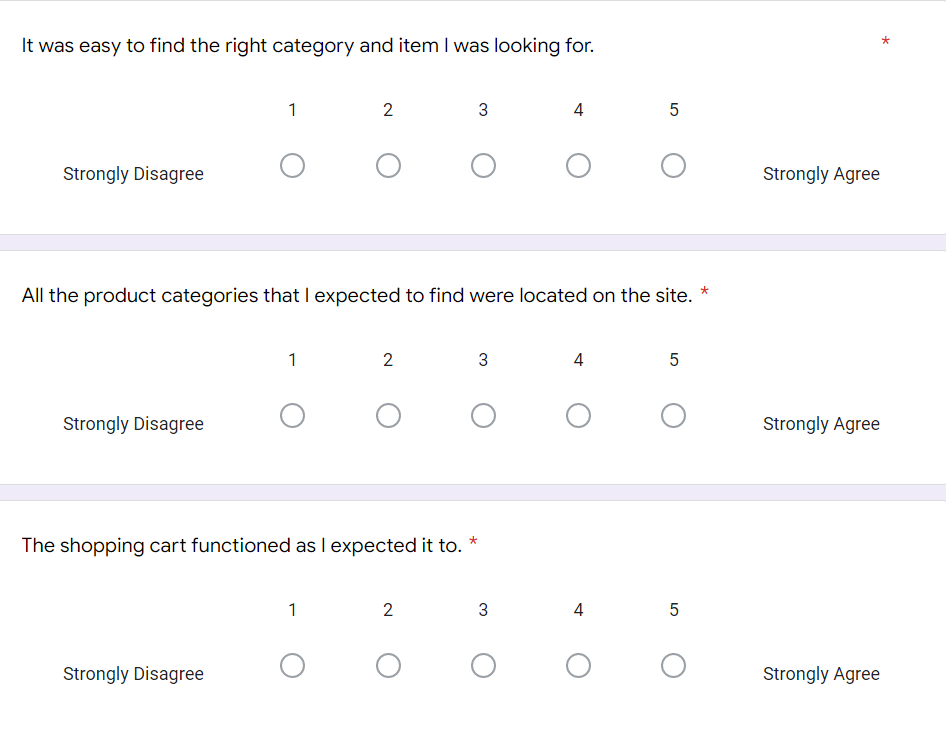Select rating 2 for easy to find category

(388, 165)
